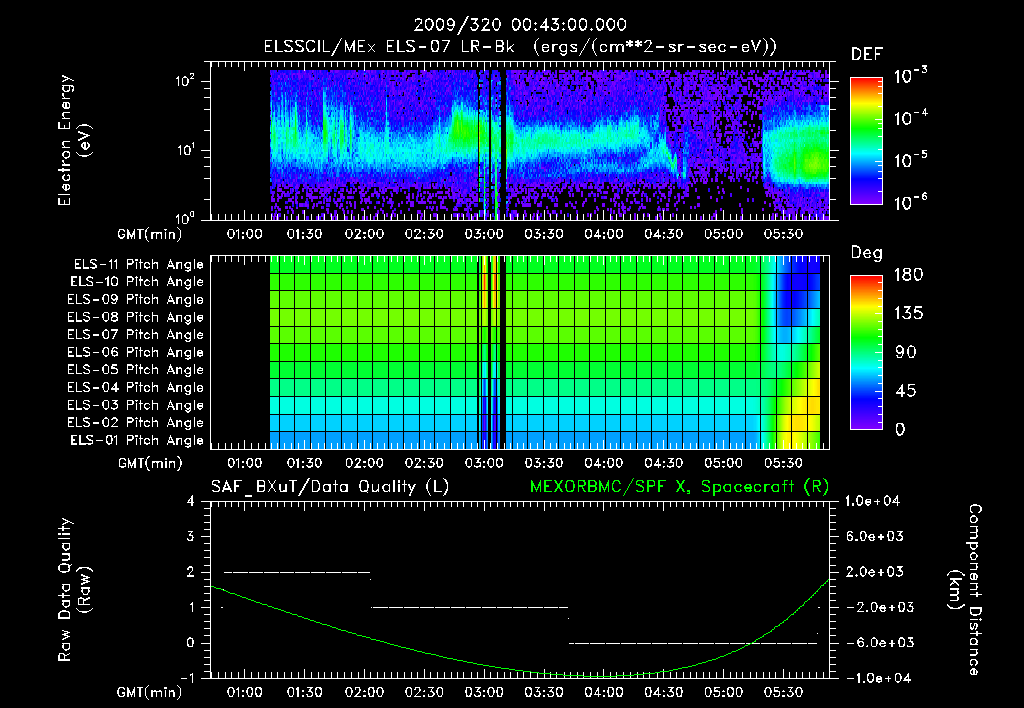Select the ELS-11 Pitch Angle row label
The width and height of the screenshot is (1024, 708).
coord(138,265)
